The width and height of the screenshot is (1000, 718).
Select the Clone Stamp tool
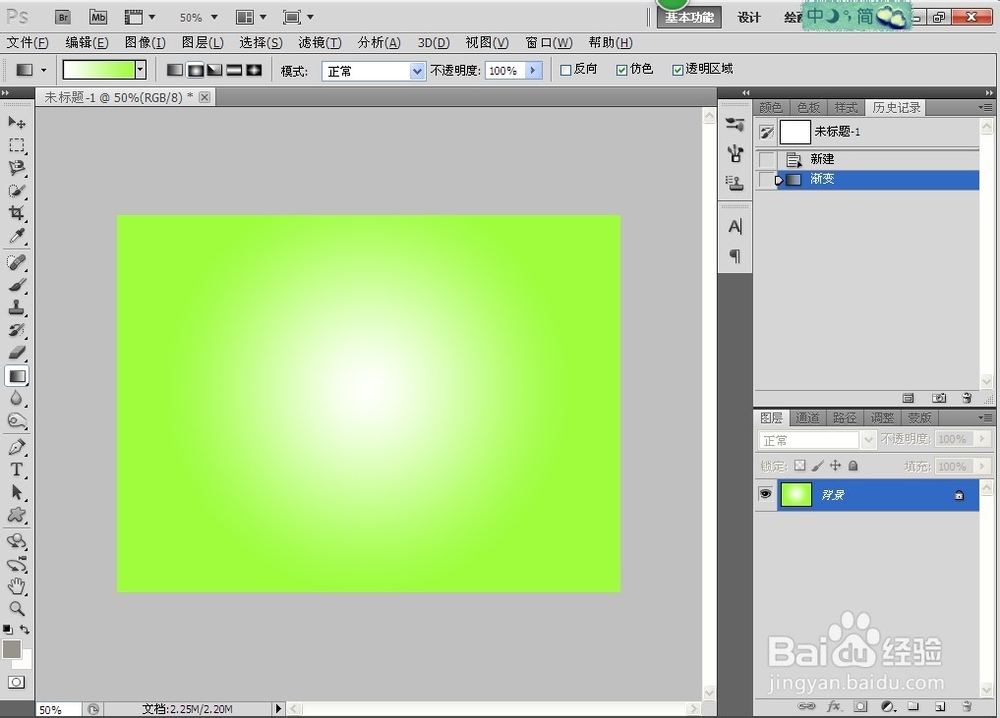click(17, 307)
